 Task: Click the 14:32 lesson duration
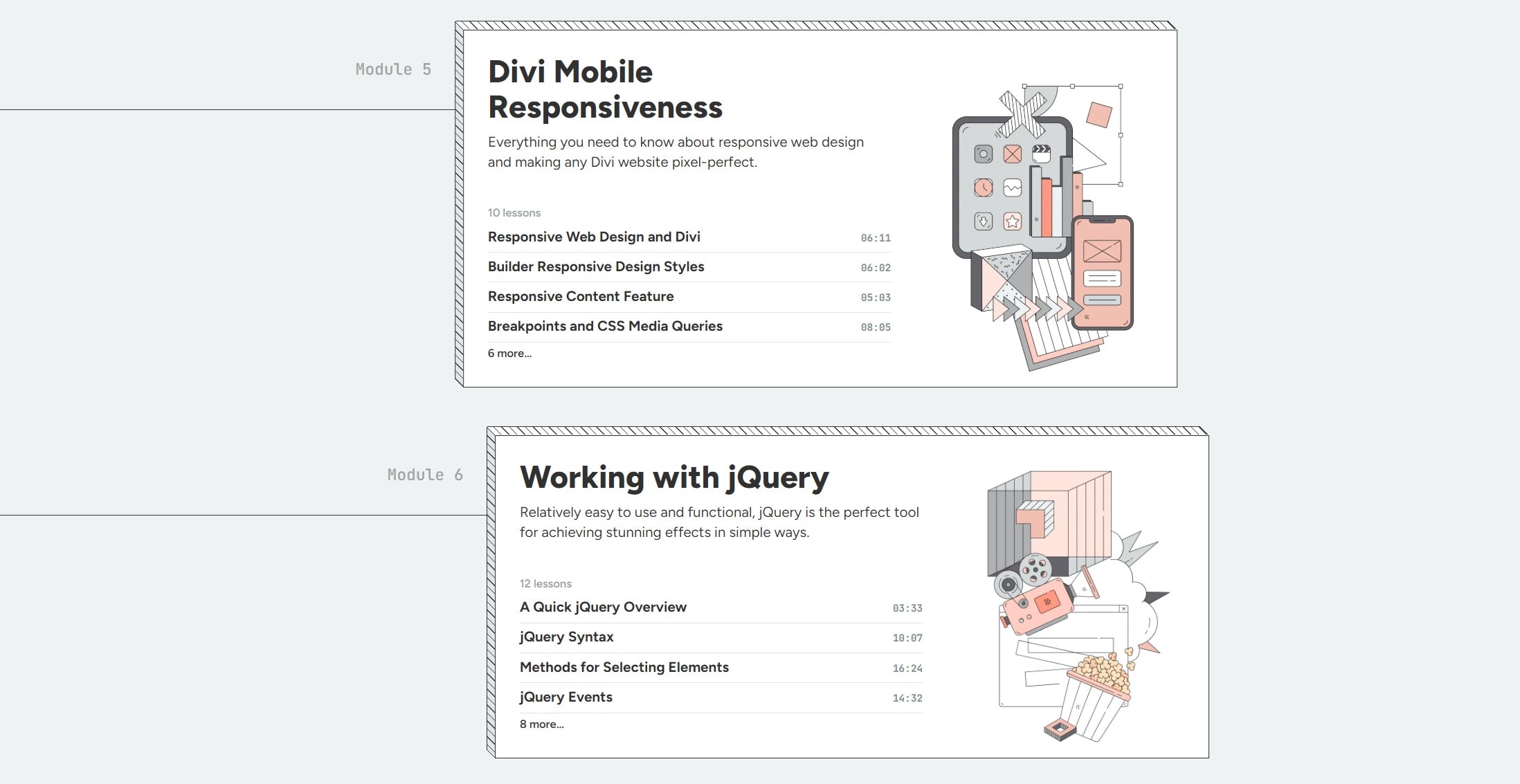click(x=907, y=698)
